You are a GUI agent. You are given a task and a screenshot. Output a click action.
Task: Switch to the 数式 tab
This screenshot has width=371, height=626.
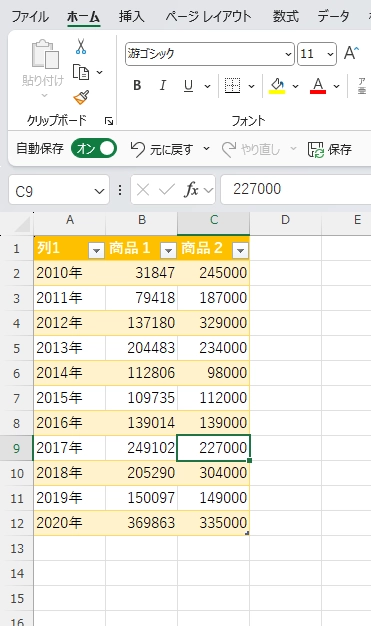(286, 17)
